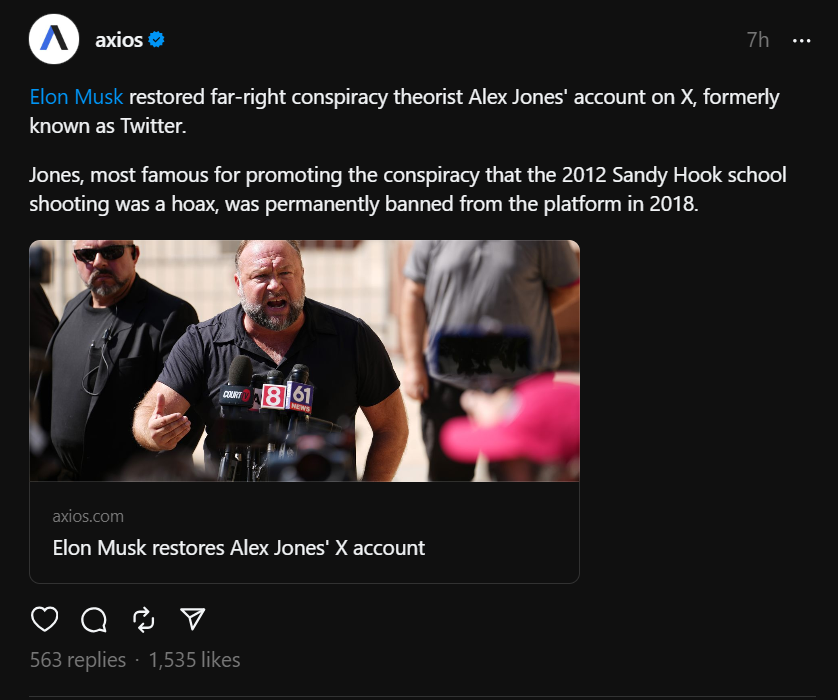Open the article preview photo
This screenshot has width=838, height=700.
tap(304, 360)
